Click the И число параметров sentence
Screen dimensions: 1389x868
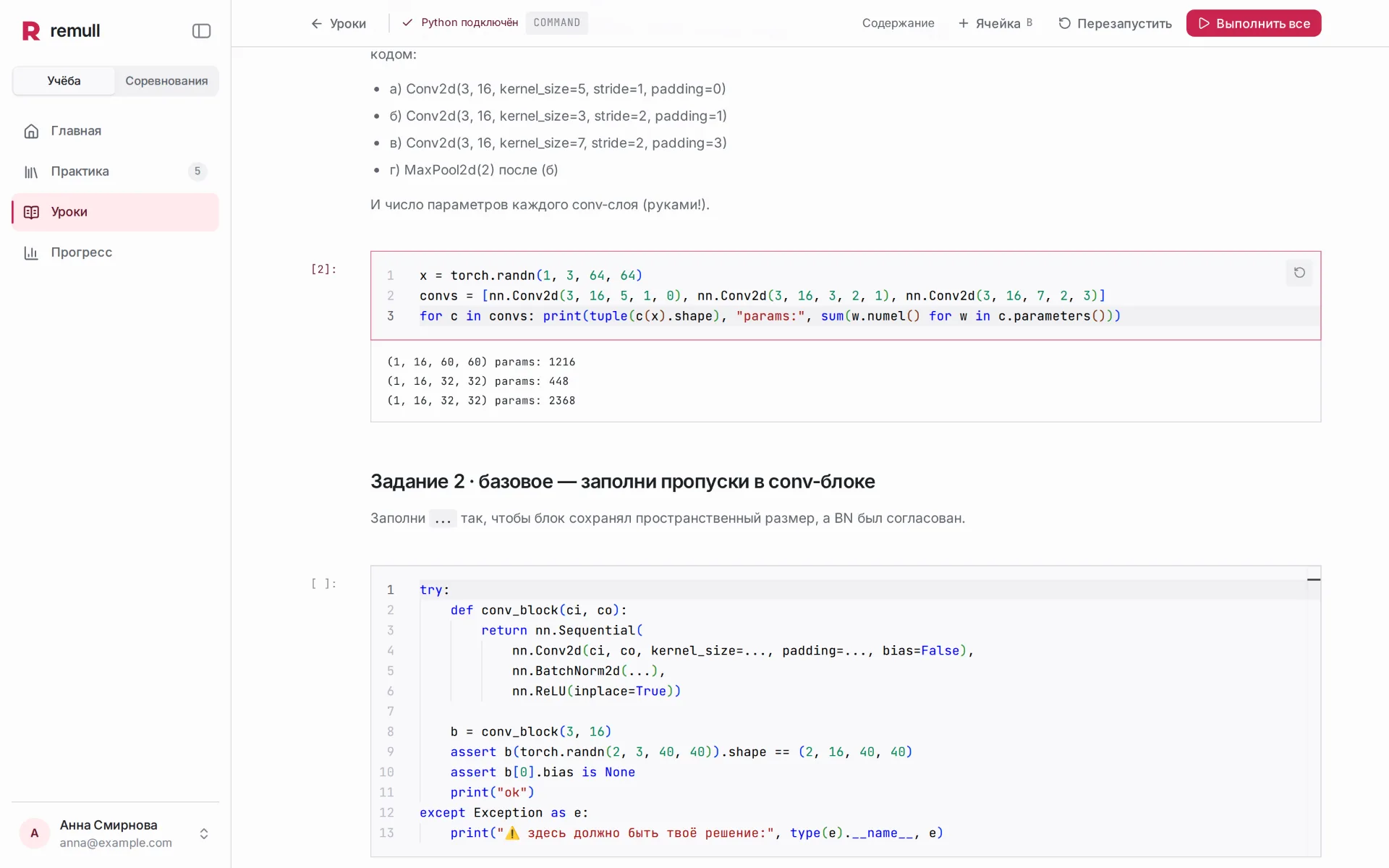[540, 205]
